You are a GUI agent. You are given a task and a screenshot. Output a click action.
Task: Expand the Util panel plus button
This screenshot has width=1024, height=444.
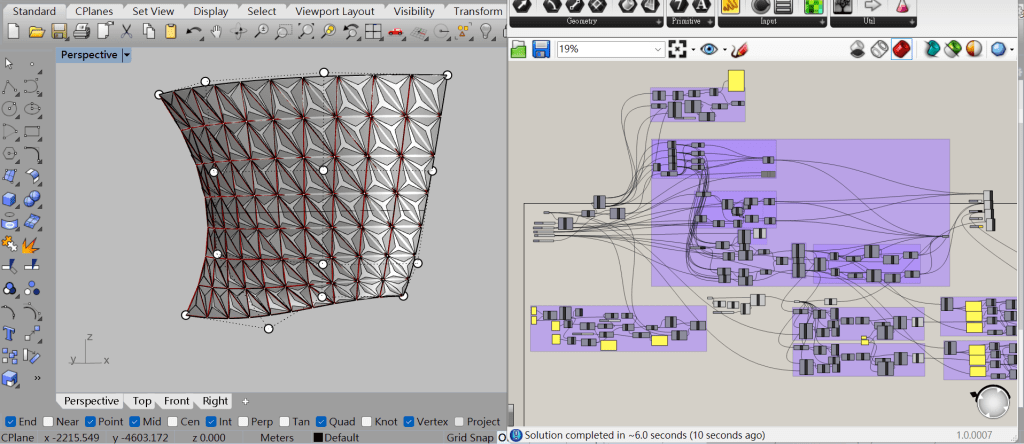tap(912, 22)
